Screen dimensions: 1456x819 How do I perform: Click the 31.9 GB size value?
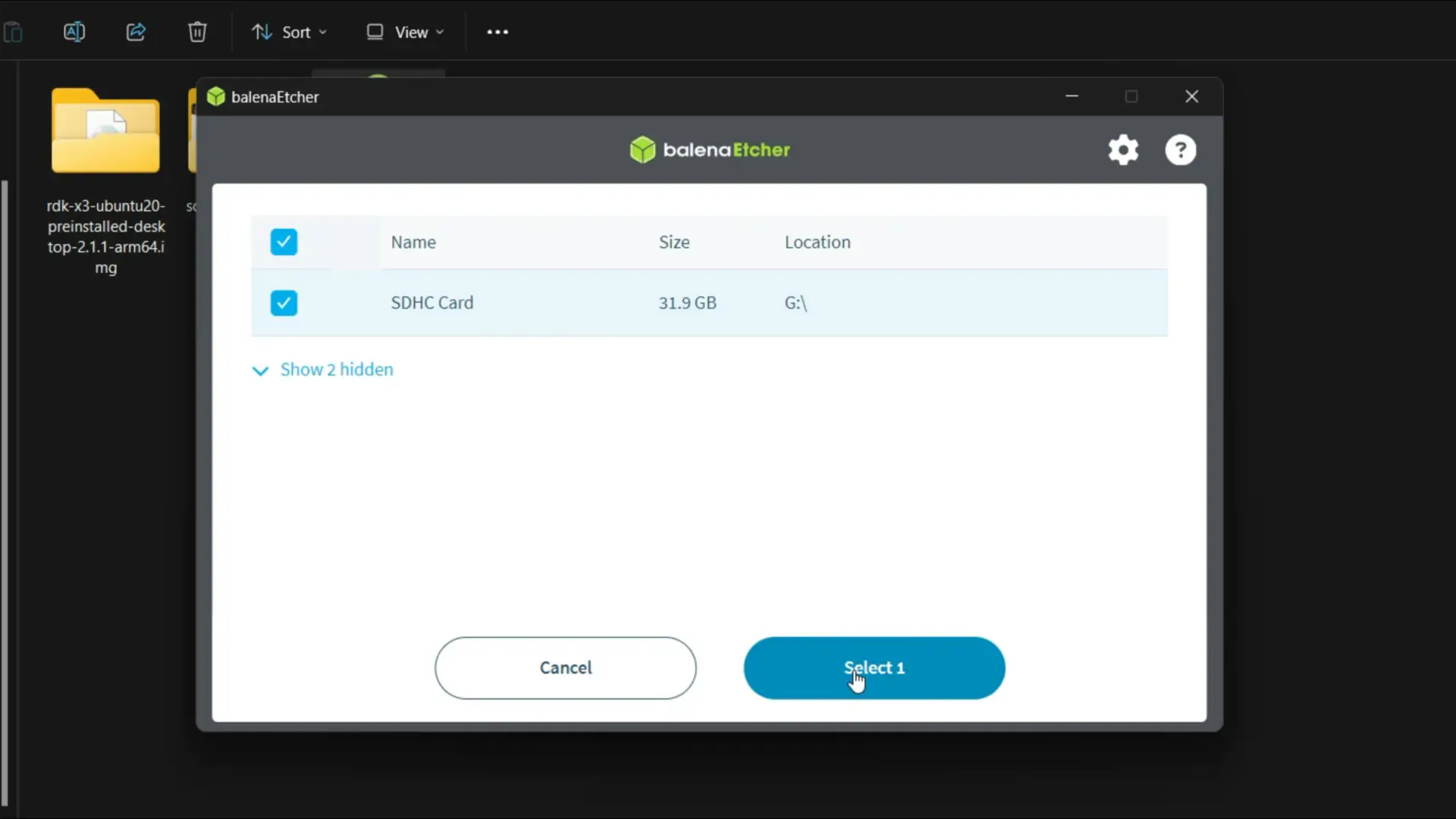pos(687,303)
